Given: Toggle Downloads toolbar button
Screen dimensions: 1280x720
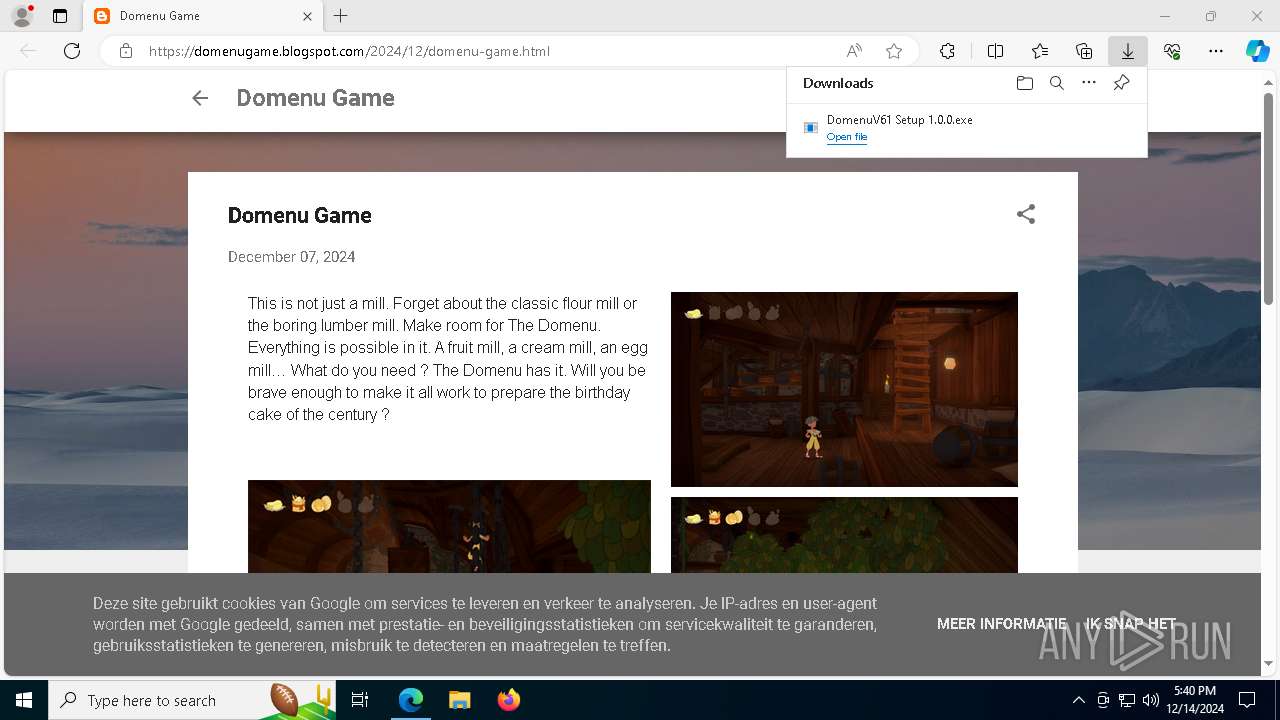Looking at the screenshot, I should point(1128,51).
